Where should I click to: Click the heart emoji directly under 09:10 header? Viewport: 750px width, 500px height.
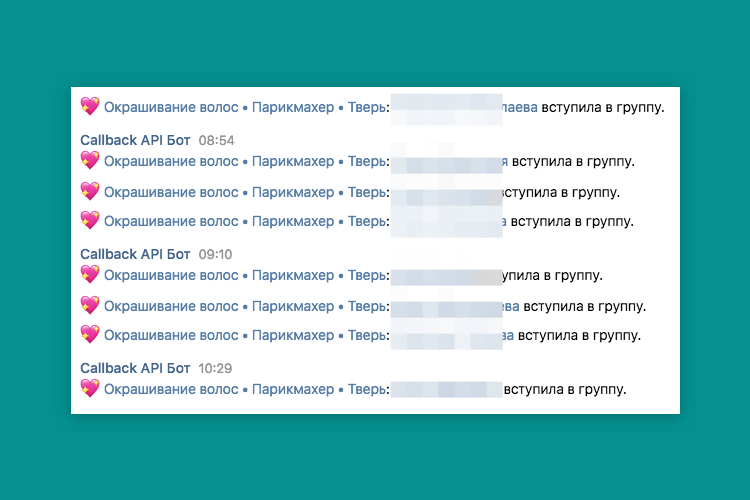click(90, 274)
